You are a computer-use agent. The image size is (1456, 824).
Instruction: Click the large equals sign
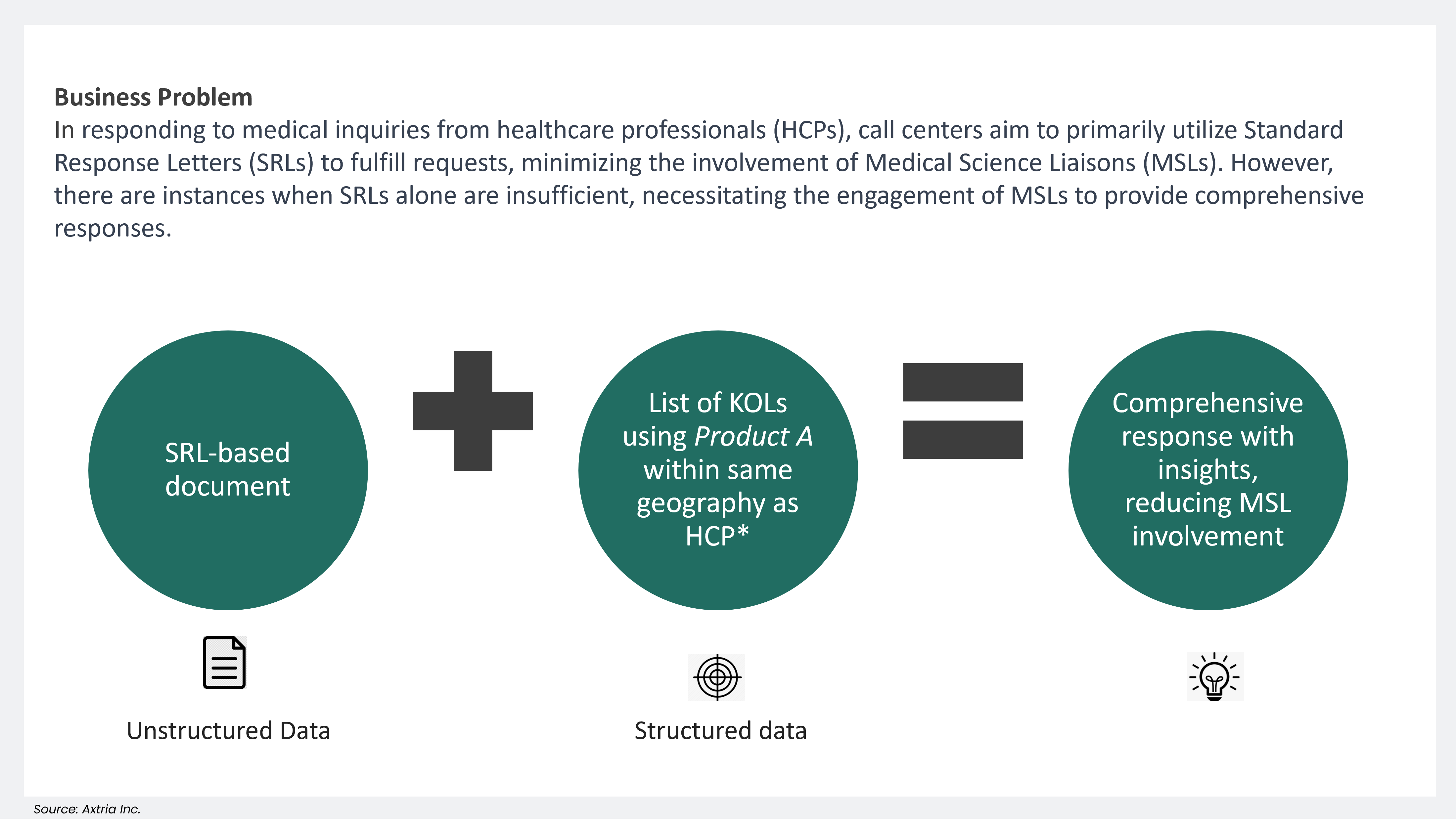(x=962, y=411)
